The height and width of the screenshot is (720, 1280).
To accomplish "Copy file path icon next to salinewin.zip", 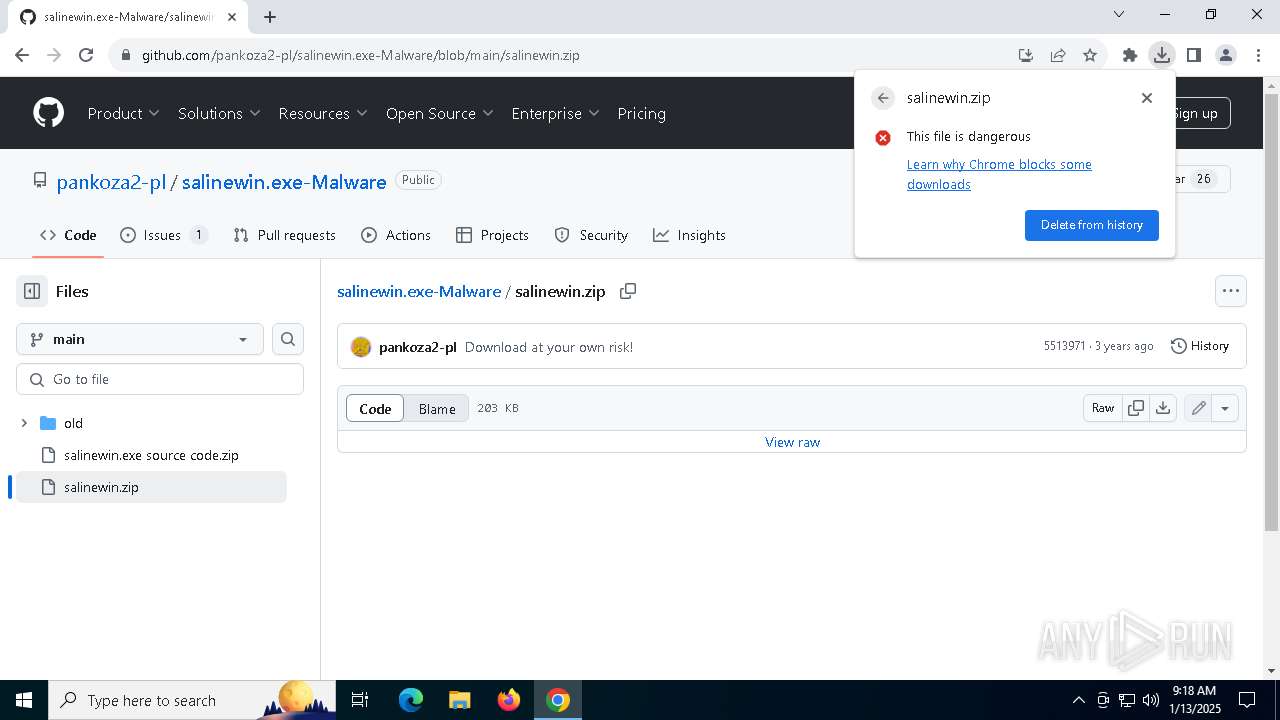I will [x=628, y=291].
